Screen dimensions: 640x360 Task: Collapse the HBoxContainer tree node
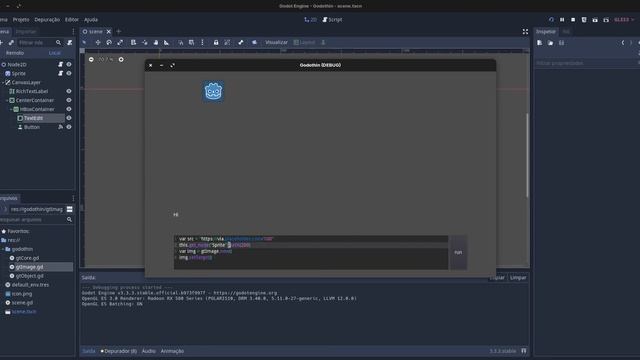click(11, 109)
